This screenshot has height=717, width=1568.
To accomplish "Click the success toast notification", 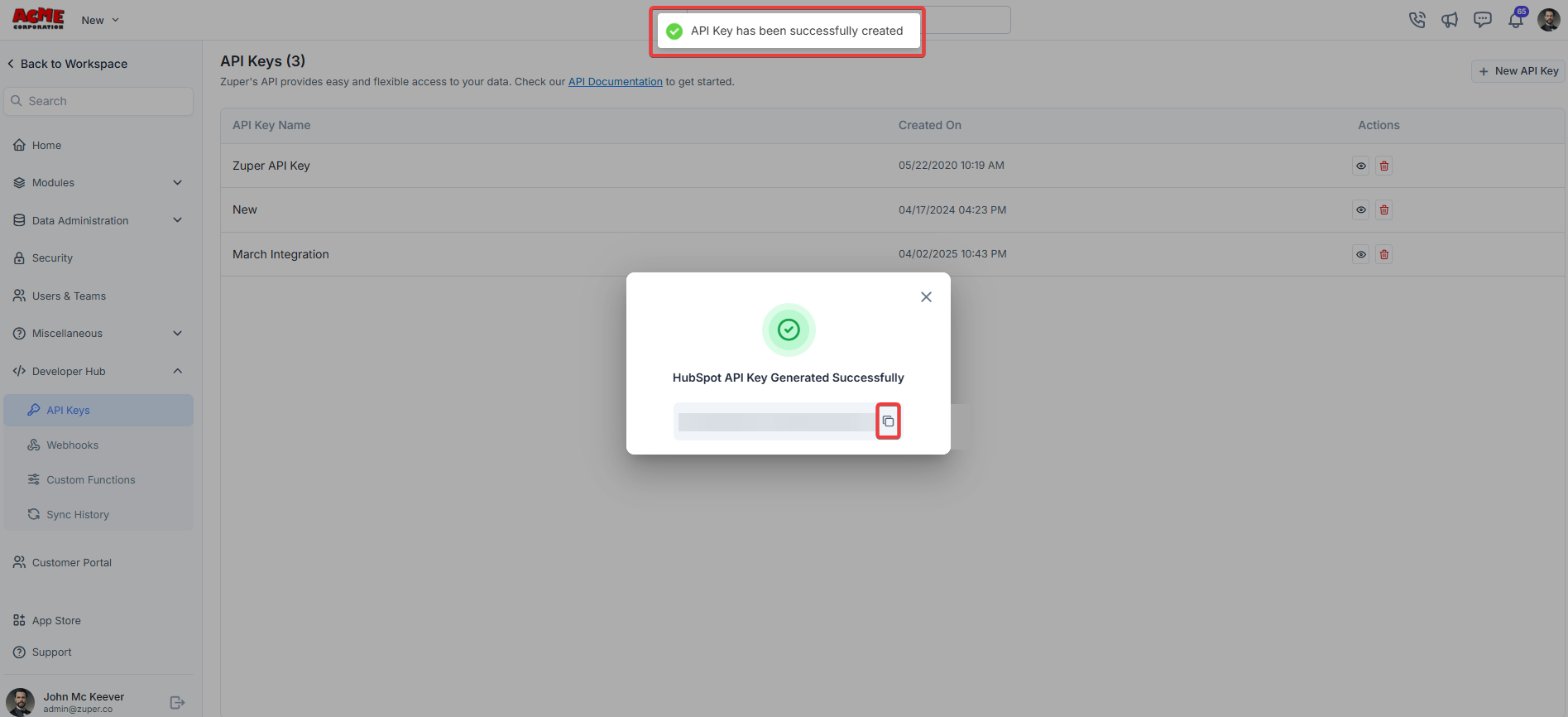I will click(788, 31).
